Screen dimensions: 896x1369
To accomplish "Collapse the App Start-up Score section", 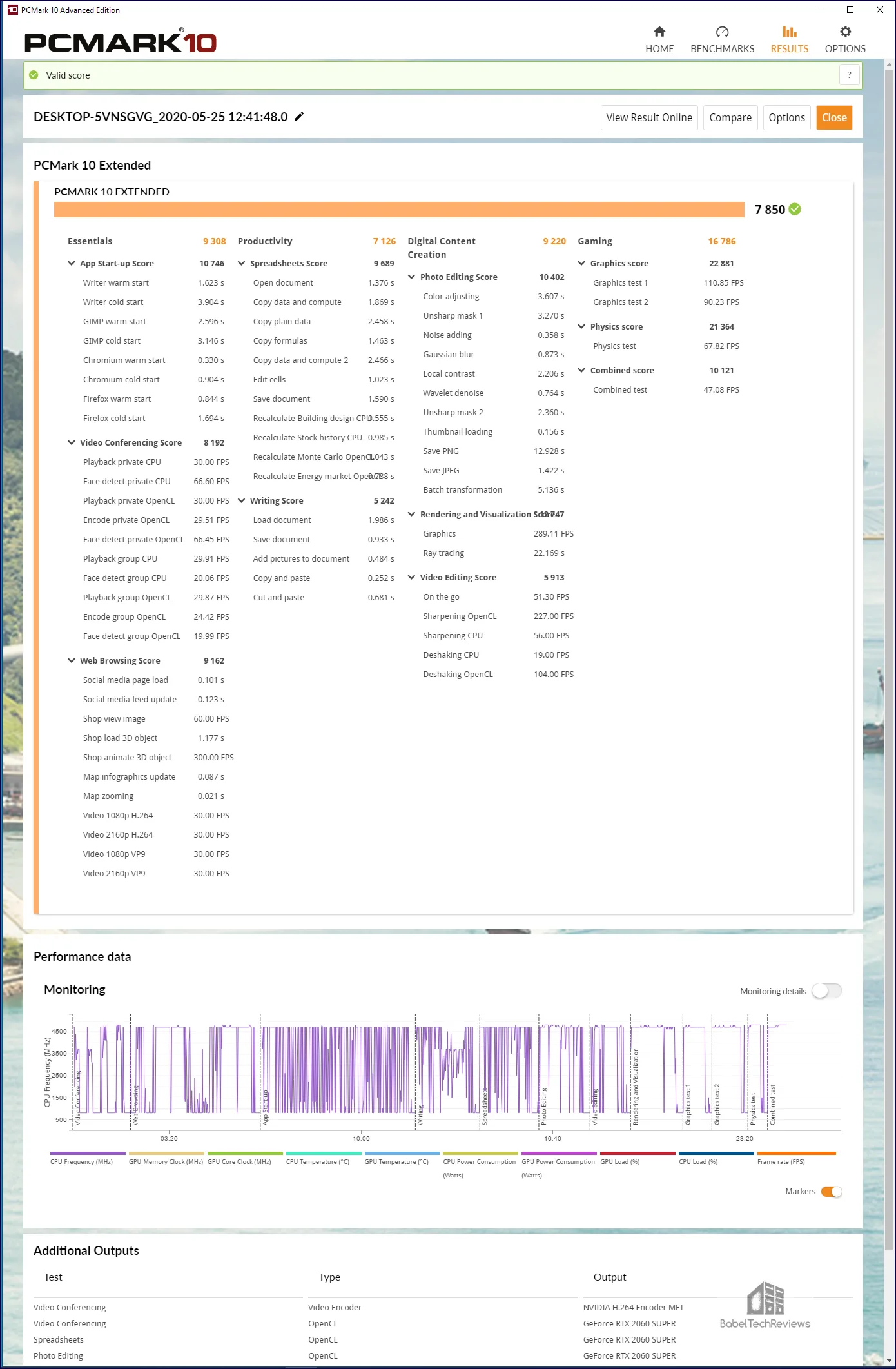I will 72,263.
